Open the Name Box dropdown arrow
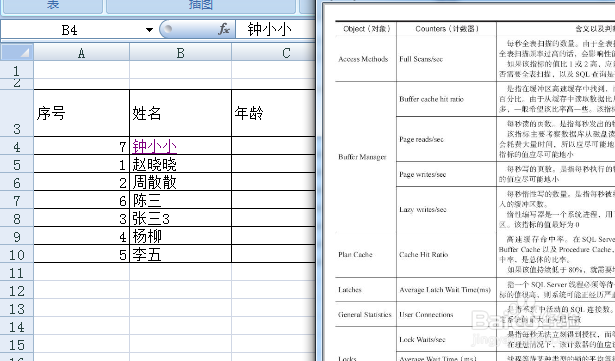 click(x=149, y=30)
